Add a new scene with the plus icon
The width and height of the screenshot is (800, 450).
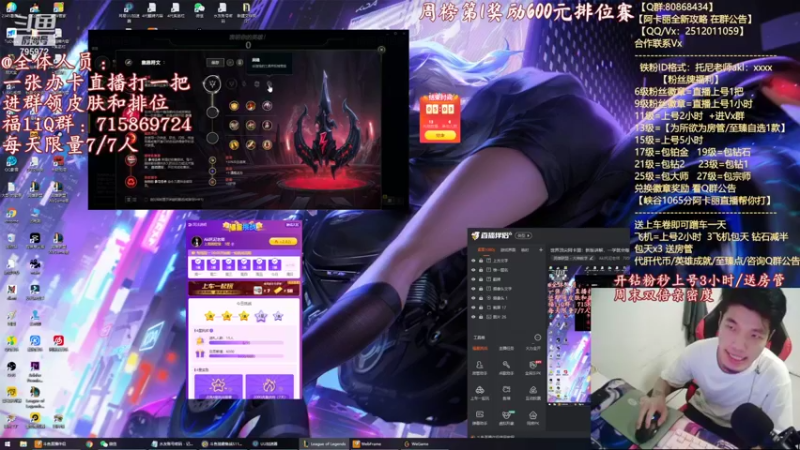point(541,250)
